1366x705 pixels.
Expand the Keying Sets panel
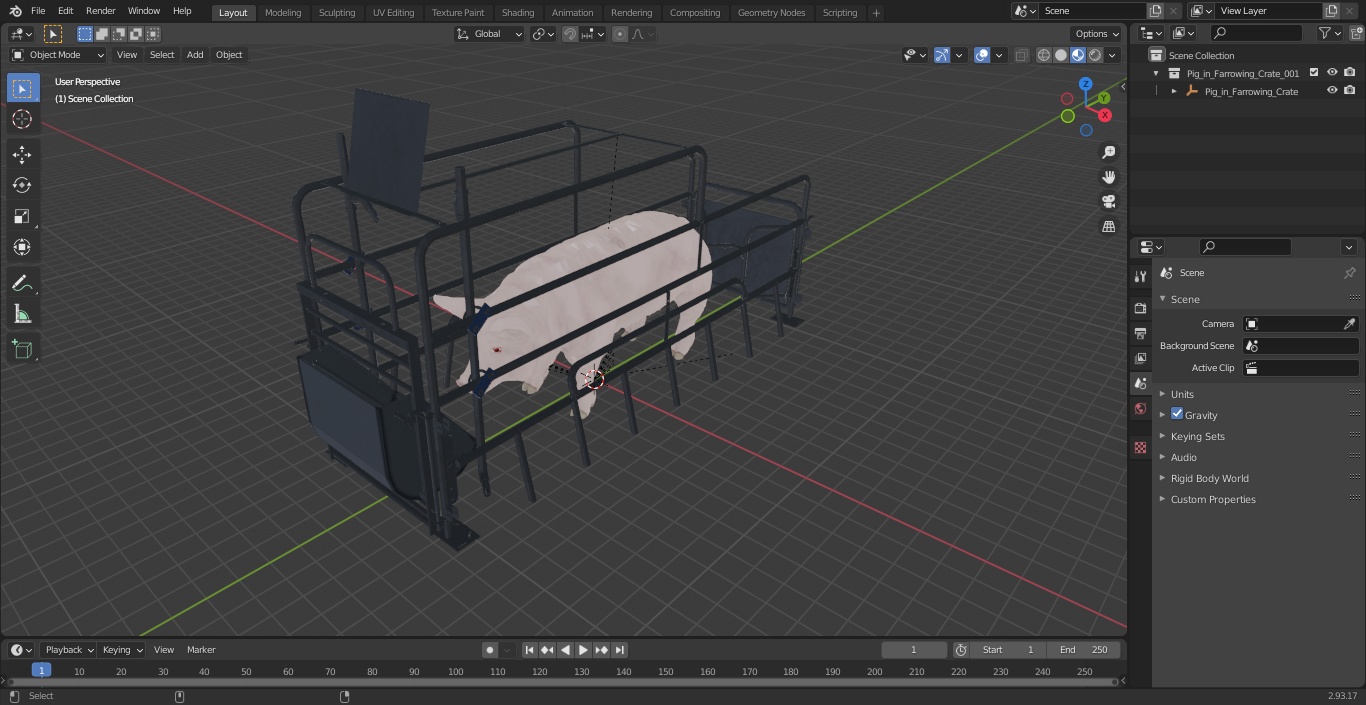pyautogui.click(x=1197, y=436)
